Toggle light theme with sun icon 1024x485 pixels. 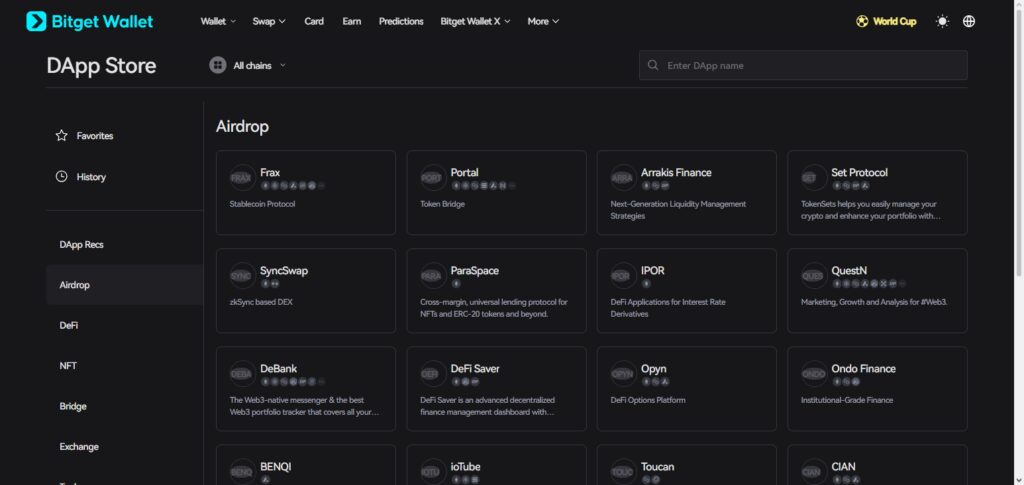click(942, 22)
